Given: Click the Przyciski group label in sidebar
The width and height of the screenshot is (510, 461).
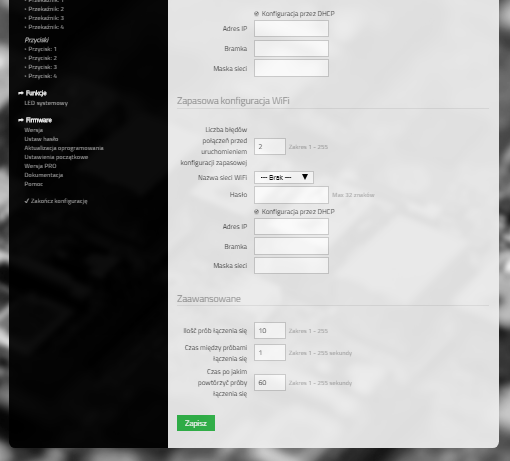Looking at the screenshot, I should click(x=37, y=40).
